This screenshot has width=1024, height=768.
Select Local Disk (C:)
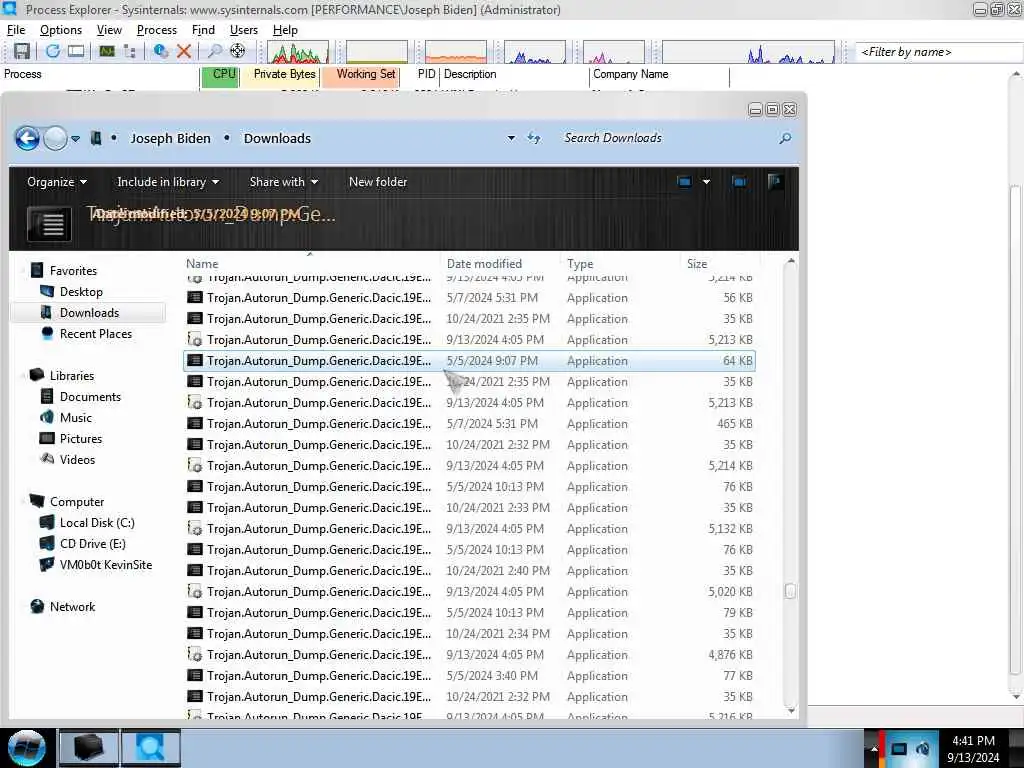[97, 523]
